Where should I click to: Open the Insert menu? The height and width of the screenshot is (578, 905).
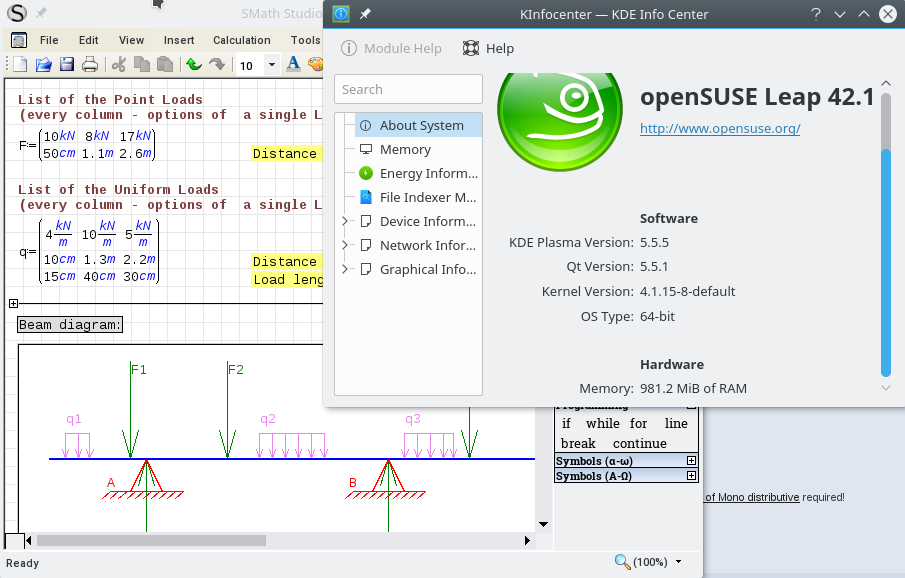179,40
